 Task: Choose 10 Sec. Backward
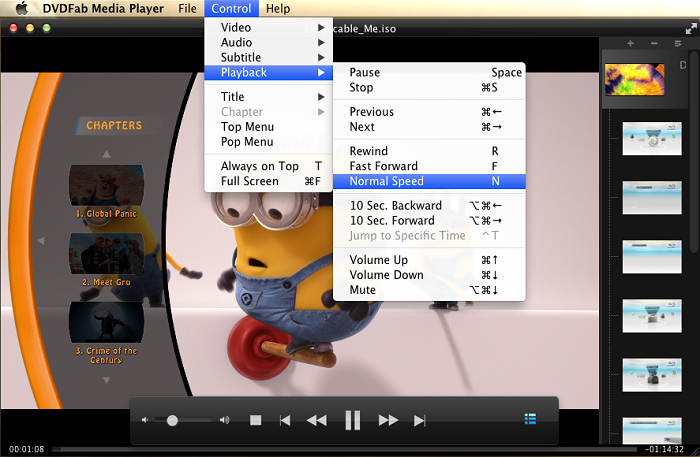429,205
